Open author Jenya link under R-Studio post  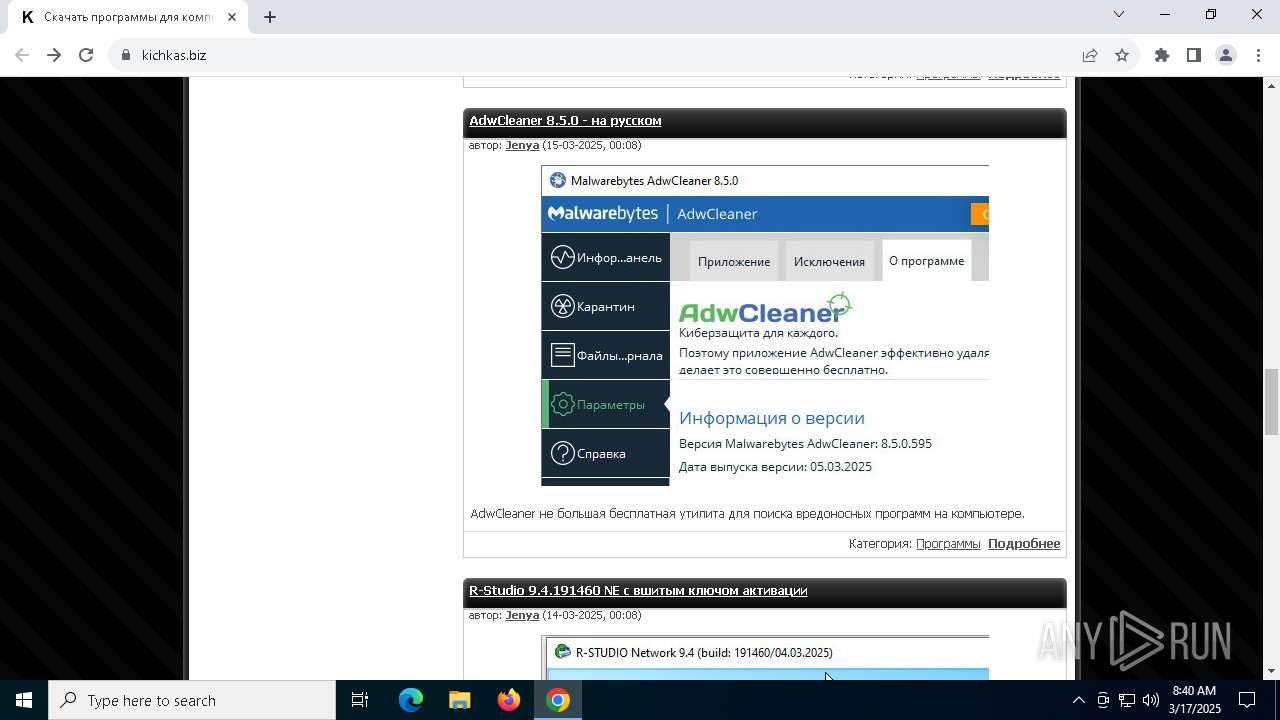point(522,615)
